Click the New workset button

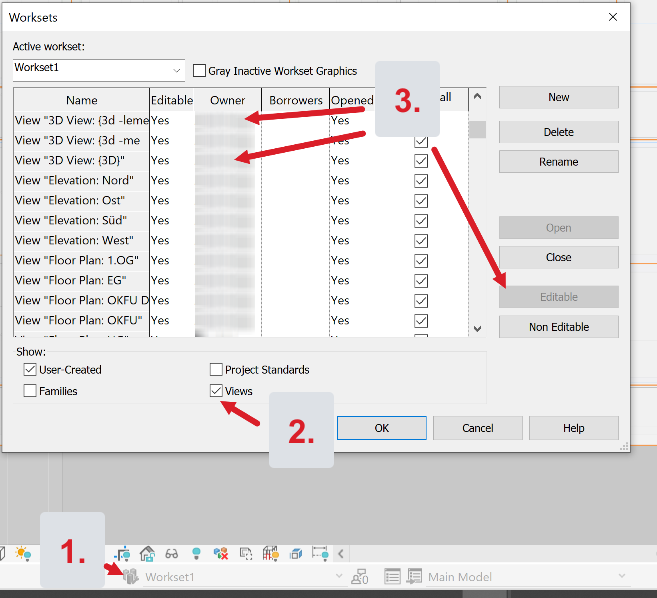click(559, 97)
